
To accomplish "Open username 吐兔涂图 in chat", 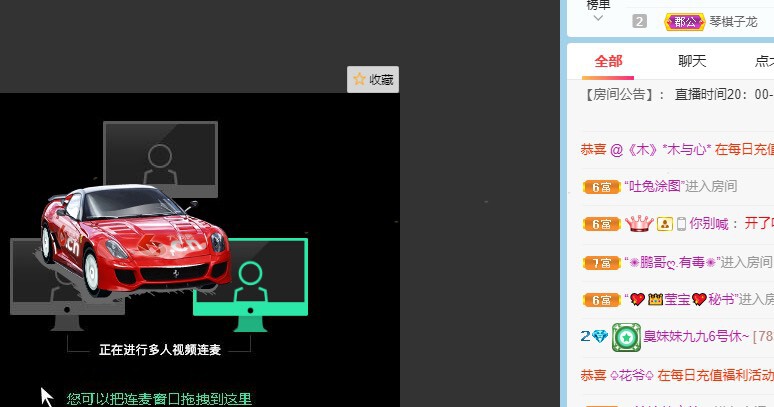I will [x=655, y=186].
